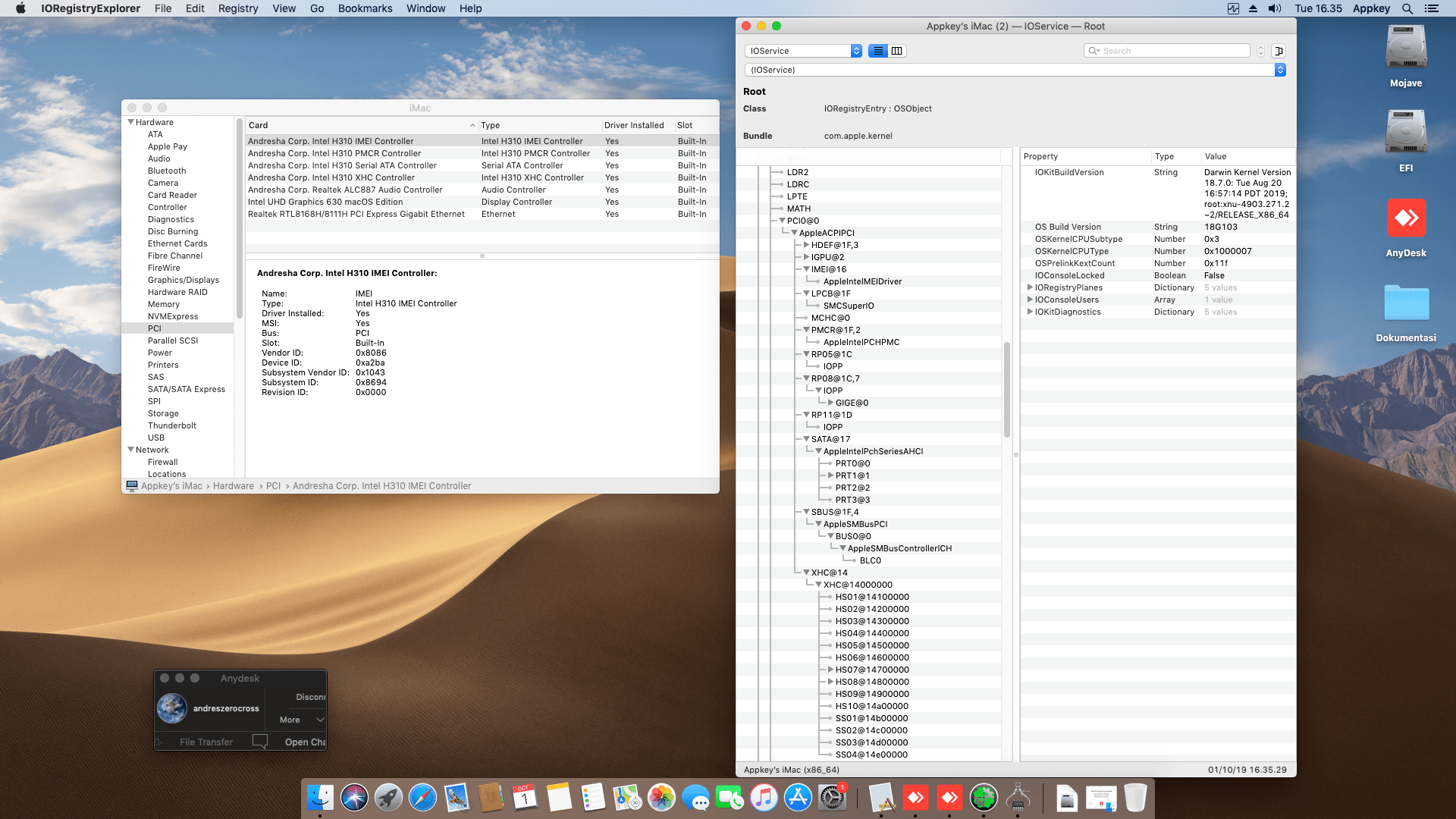The width and height of the screenshot is (1456, 819).
Task: Open the Apple menu
Action: point(20,8)
